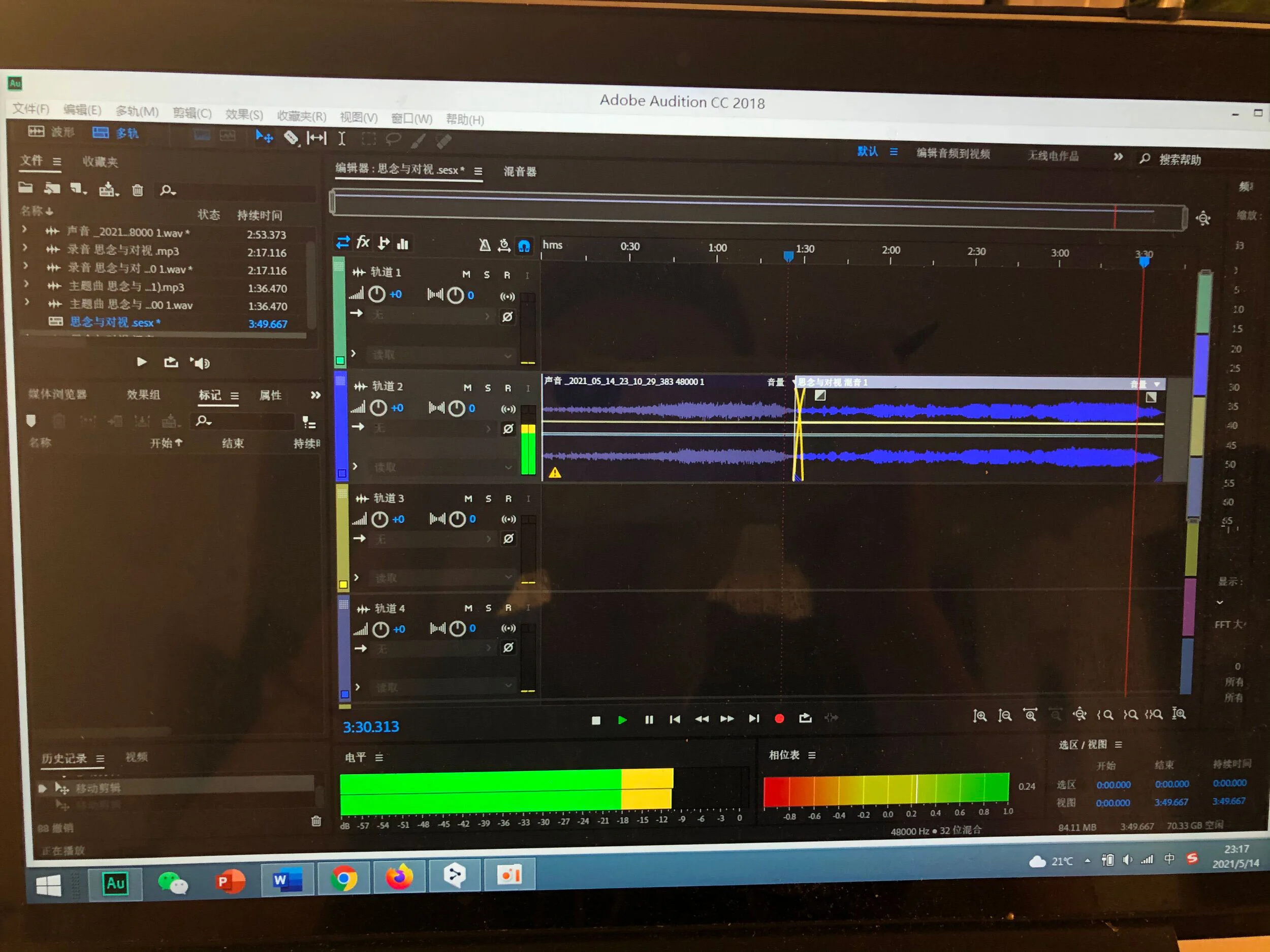Click 轨道 2 volume knob
1270x952 pixels.
378,408
